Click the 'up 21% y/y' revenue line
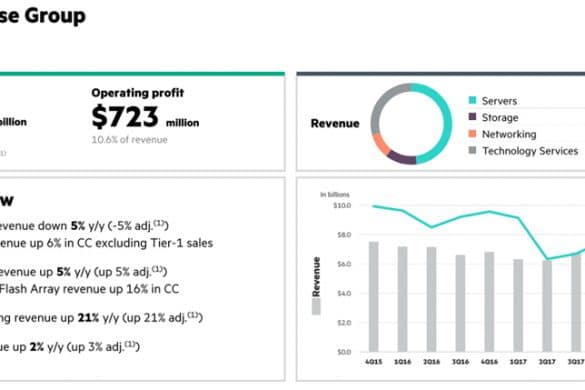This screenshot has height=390, width=585. pyautogui.click(x=101, y=318)
